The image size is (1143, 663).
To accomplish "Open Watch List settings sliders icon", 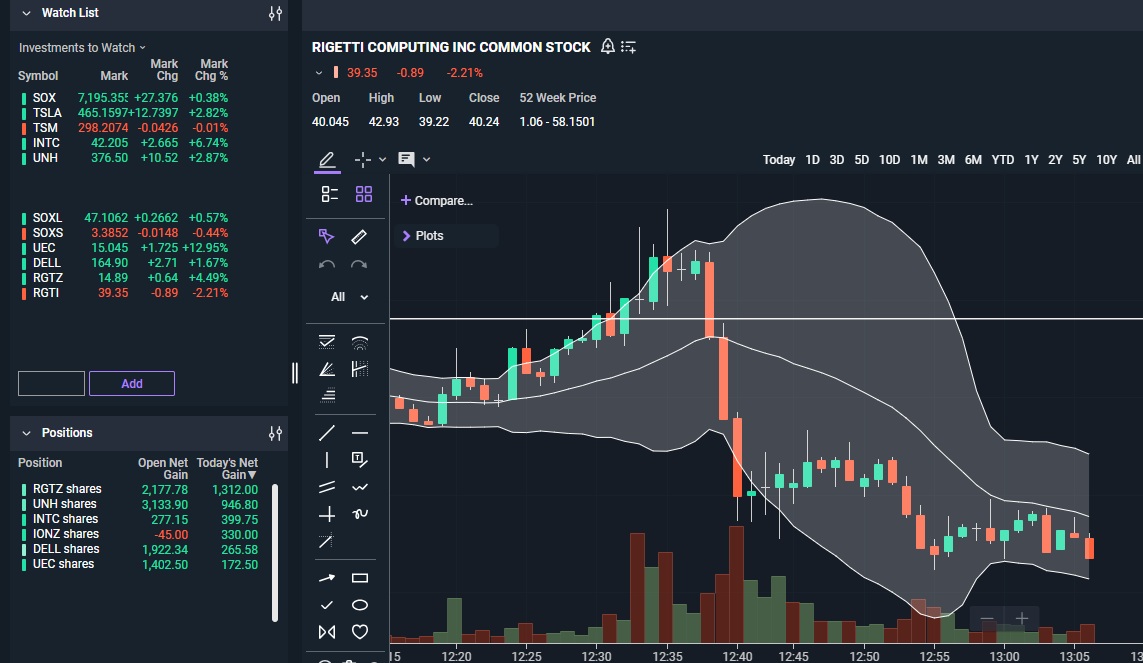I will (x=275, y=13).
